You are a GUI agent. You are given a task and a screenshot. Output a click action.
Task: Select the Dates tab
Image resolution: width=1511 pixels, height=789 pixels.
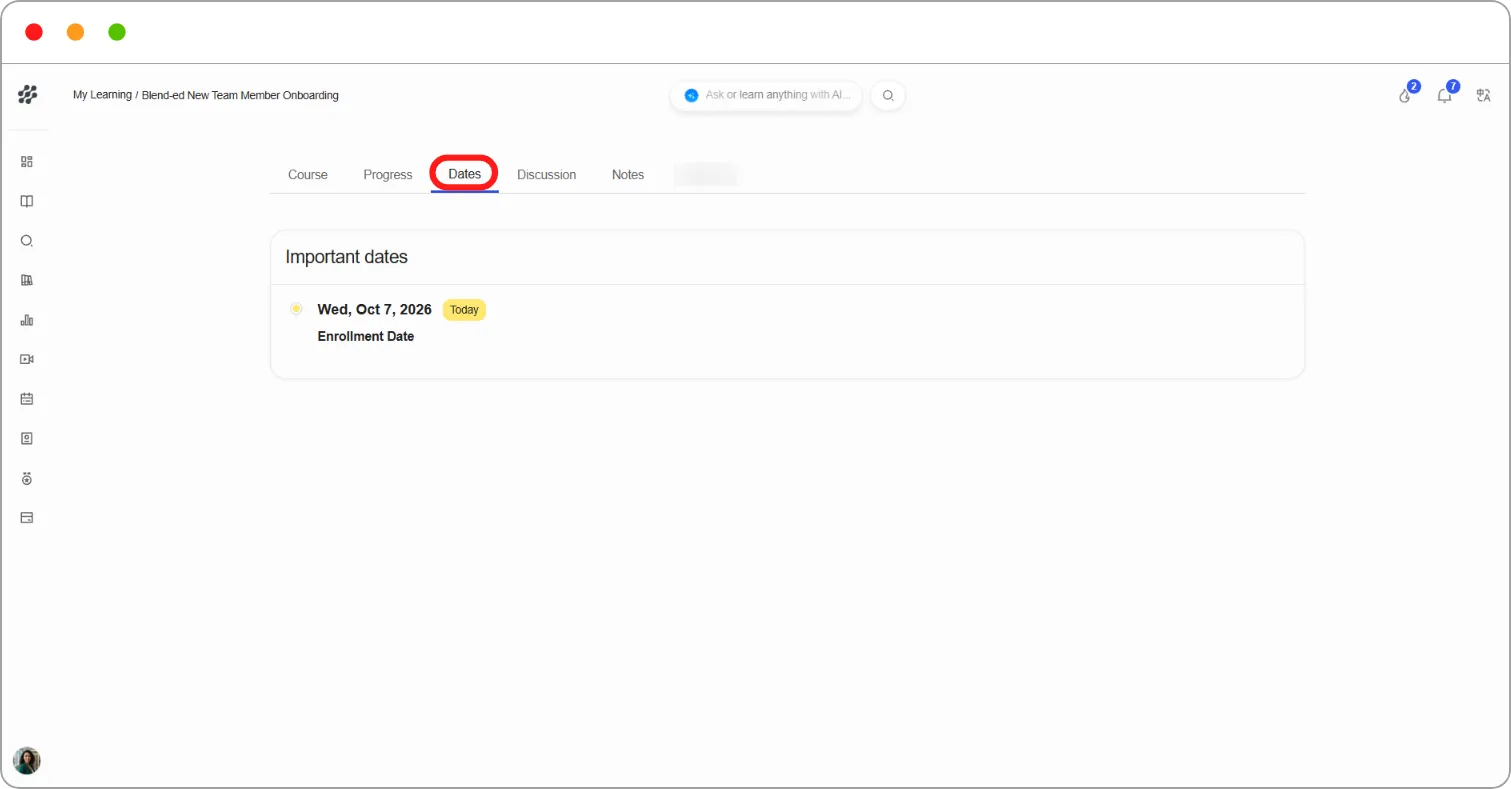click(465, 174)
